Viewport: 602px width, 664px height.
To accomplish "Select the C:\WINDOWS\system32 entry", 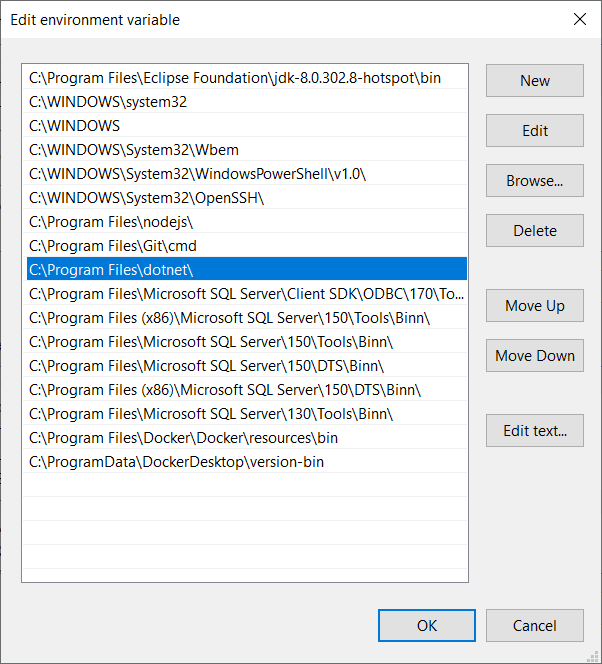I will click(247, 102).
